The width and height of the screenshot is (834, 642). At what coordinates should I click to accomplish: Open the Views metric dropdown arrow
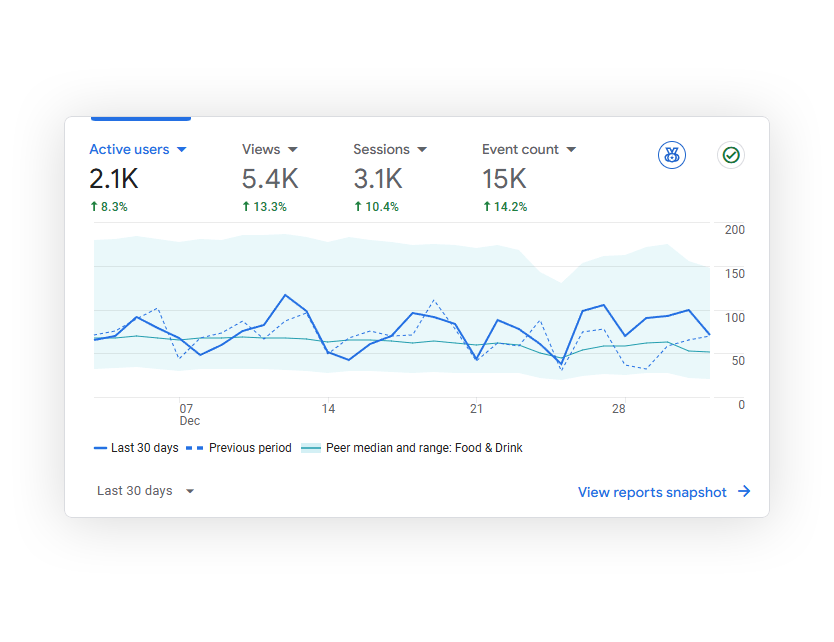coord(292,150)
